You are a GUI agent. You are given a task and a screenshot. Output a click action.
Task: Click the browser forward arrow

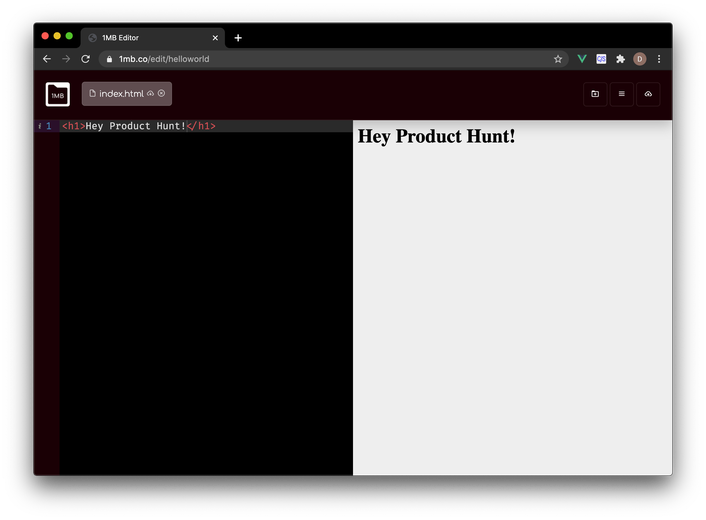tap(66, 59)
